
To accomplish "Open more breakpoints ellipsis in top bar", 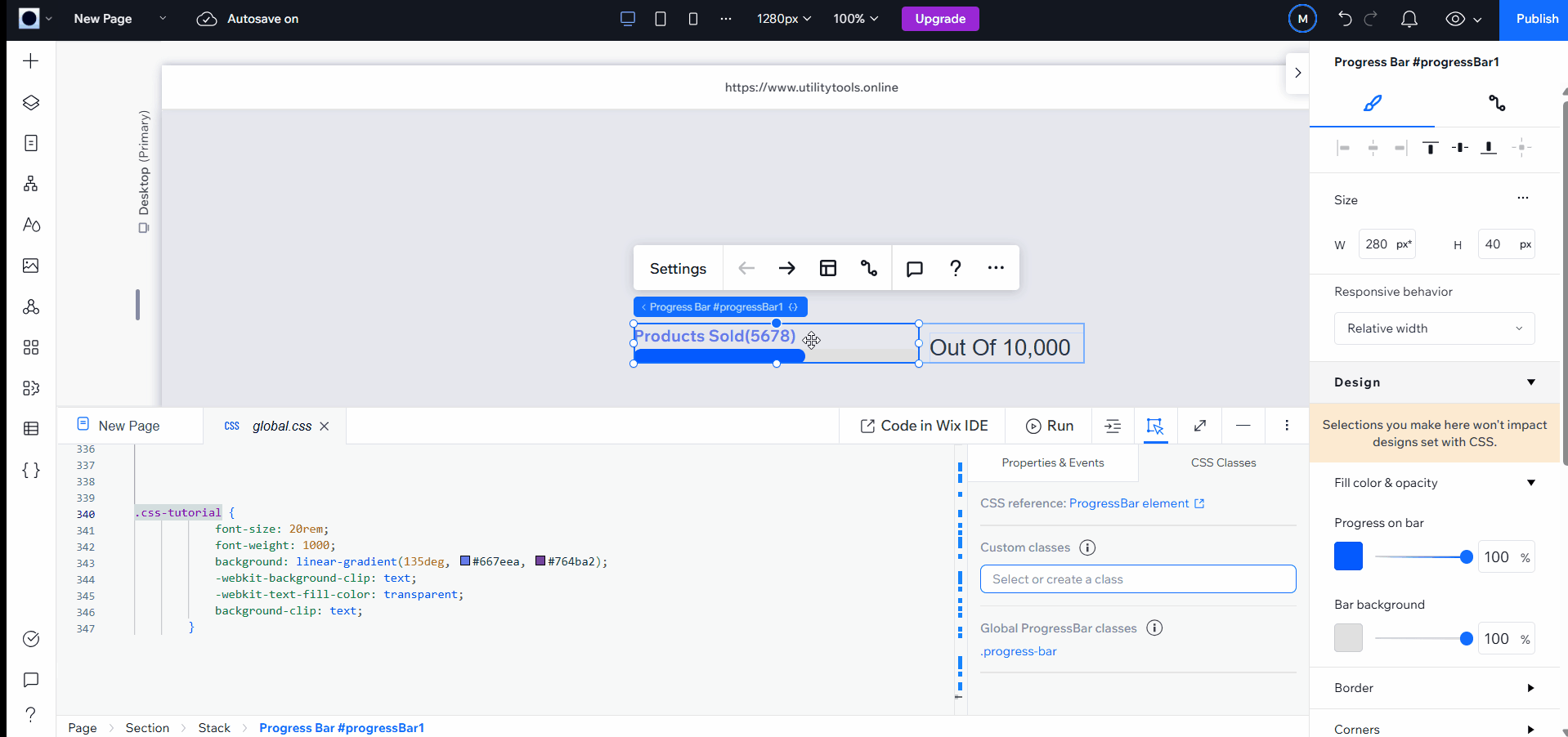I will point(726,19).
